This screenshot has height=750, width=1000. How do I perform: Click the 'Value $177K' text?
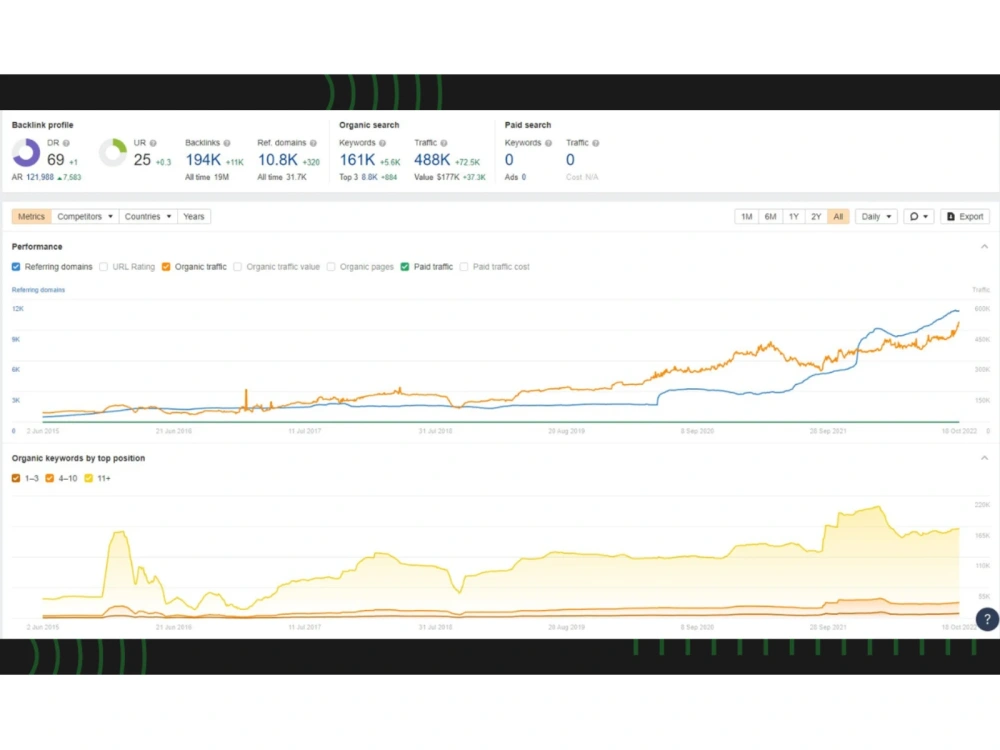[x=436, y=177]
